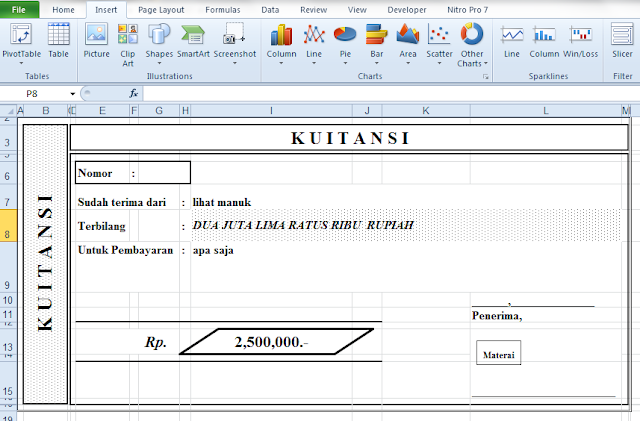Image resolution: width=640 pixels, height=421 pixels.
Task: Open the Clip Art pane
Action: point(128,45)
